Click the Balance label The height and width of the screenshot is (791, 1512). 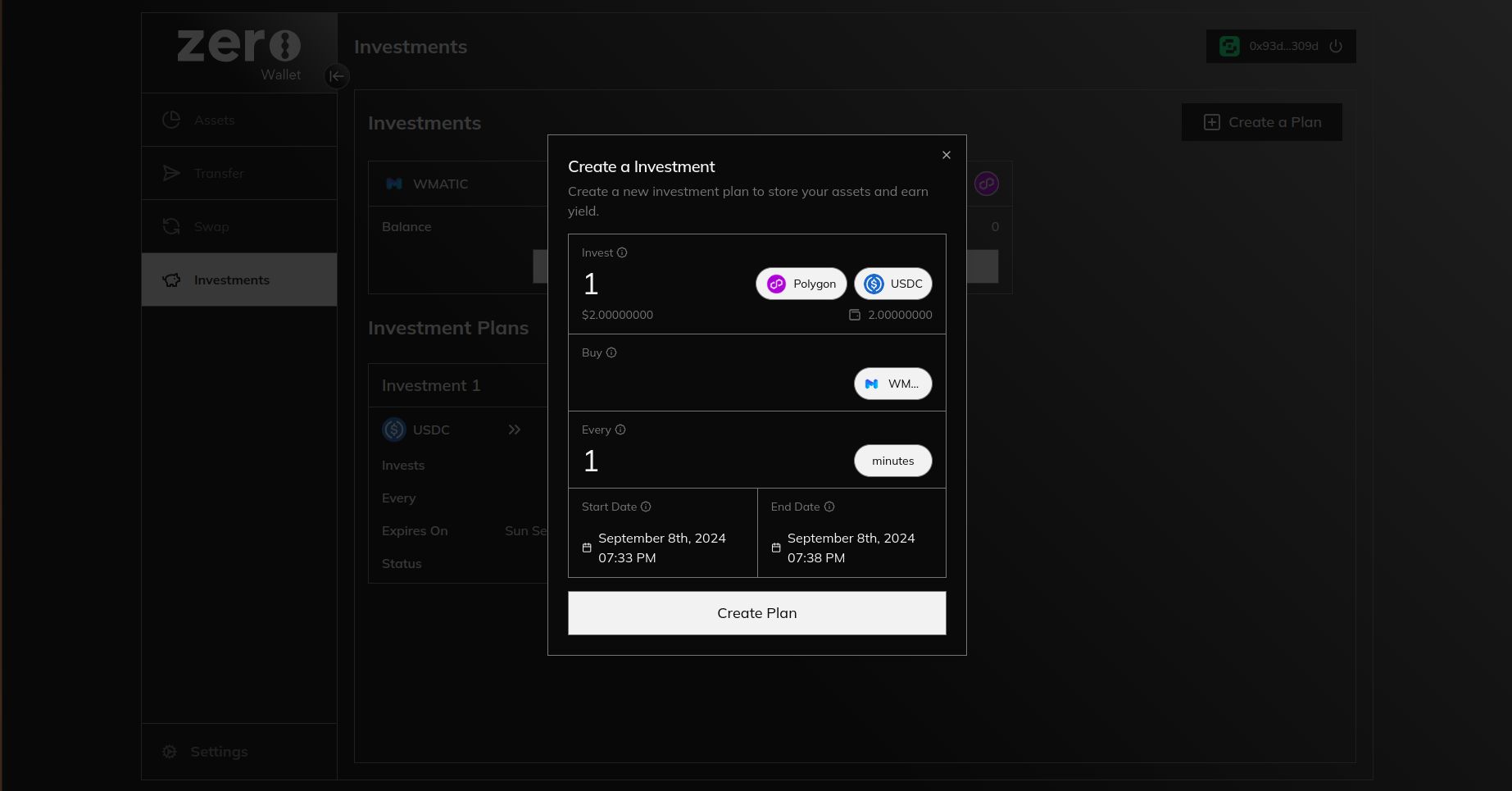pyautogui.click(x=406, y=226)
